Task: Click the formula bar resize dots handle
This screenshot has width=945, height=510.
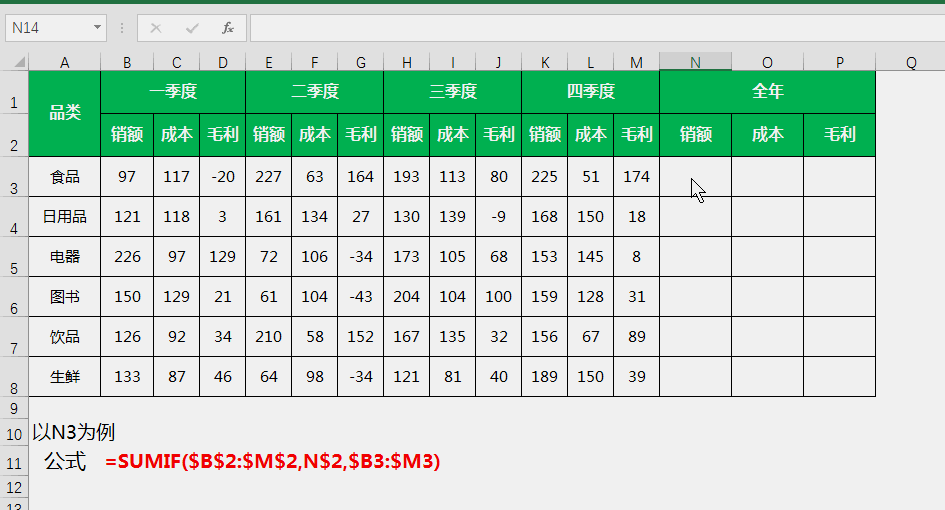Action: click(122, 28)
